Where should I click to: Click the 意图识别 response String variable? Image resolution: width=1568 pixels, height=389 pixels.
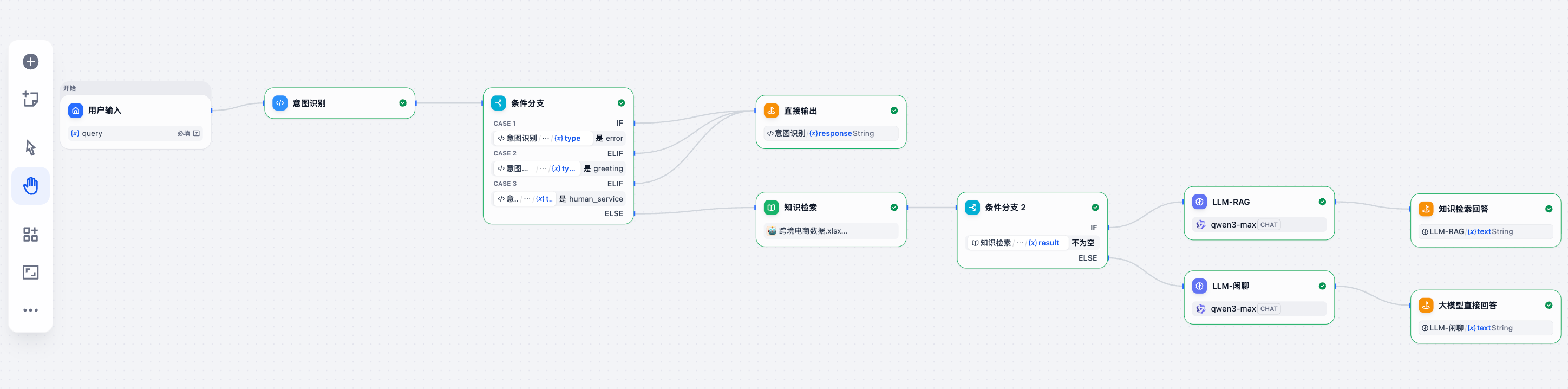(x=831, y=133)
